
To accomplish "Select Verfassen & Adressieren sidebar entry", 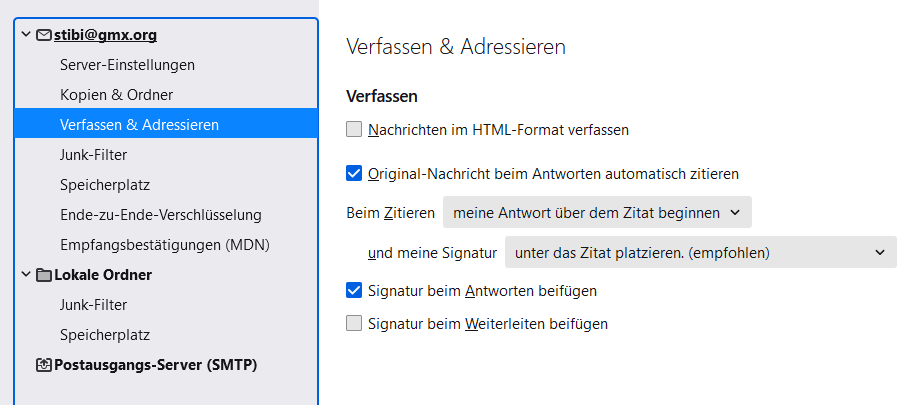I will click(139, 125).
